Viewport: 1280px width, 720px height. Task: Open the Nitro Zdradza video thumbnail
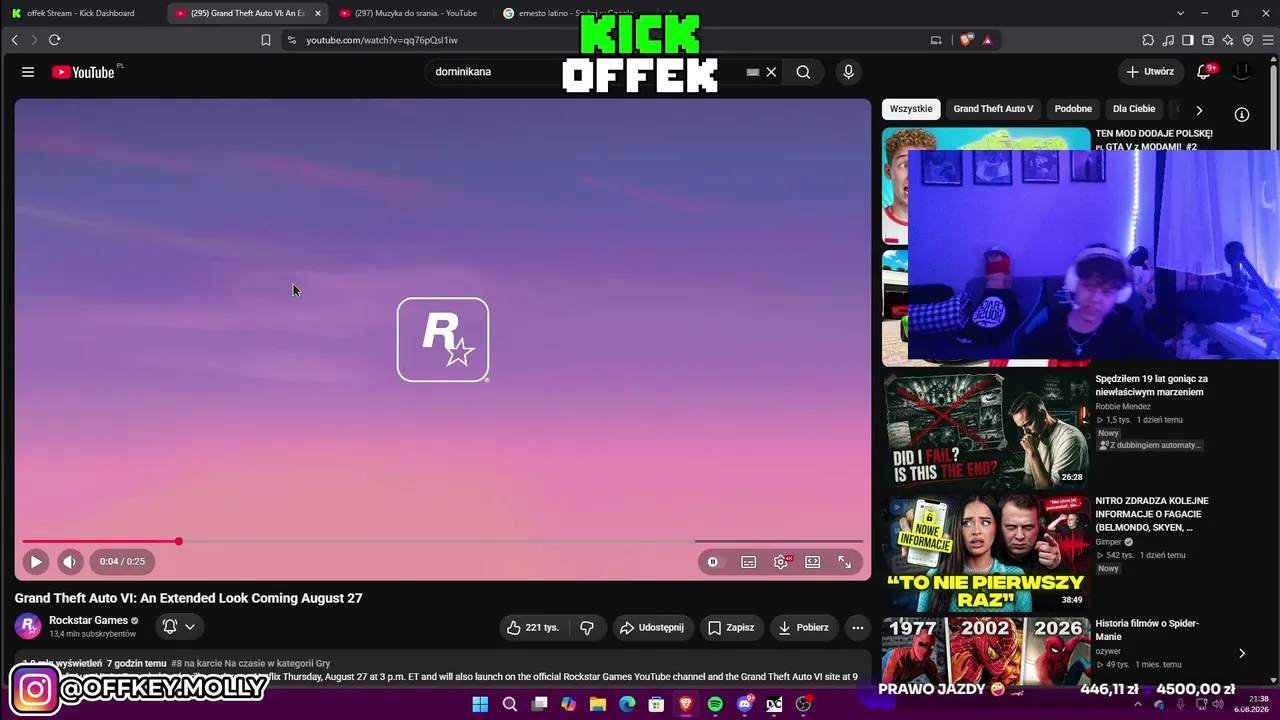pos(986,553)
